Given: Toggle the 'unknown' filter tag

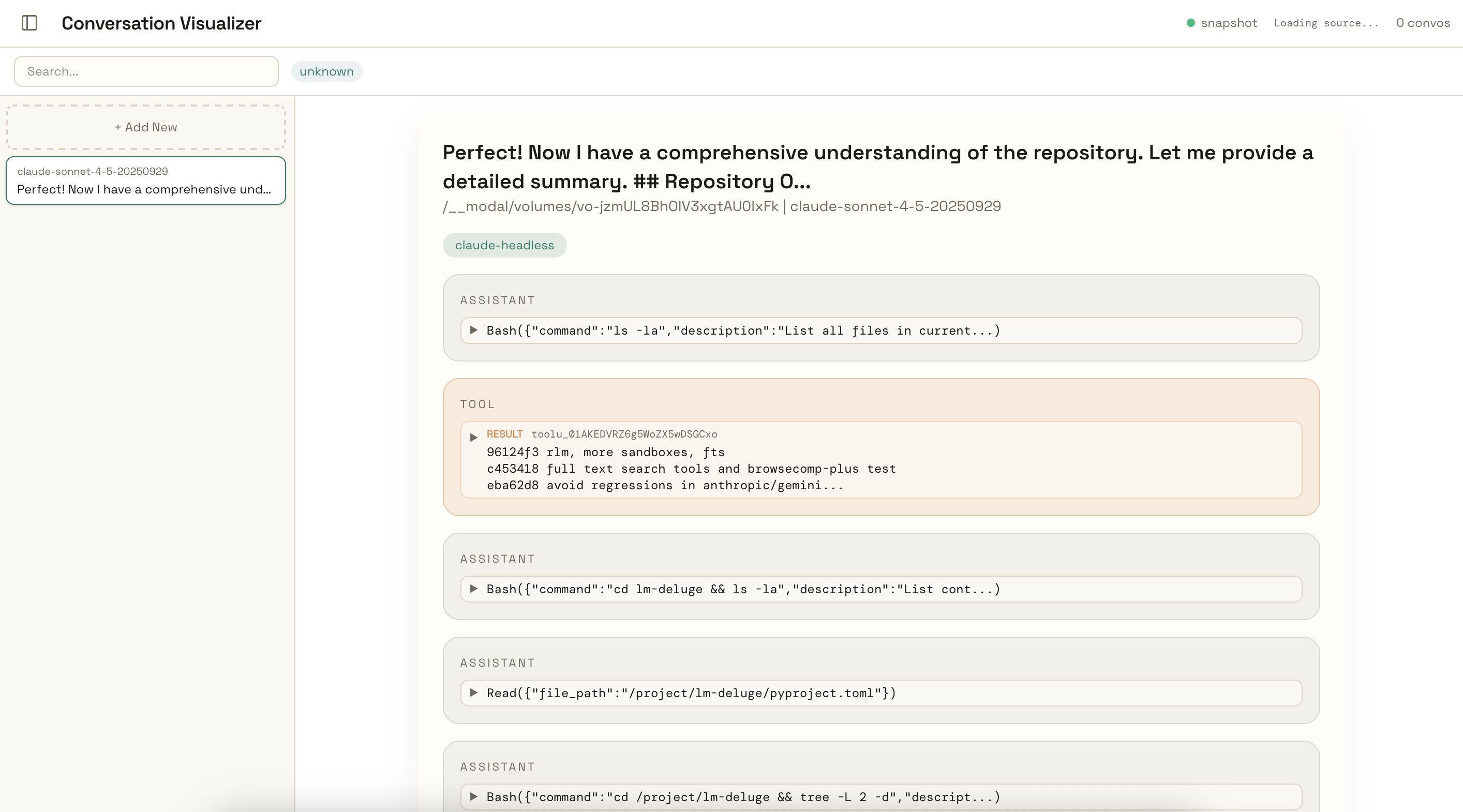Looking at the screenshot, I should pyautogui.click(x=326, y=71).
